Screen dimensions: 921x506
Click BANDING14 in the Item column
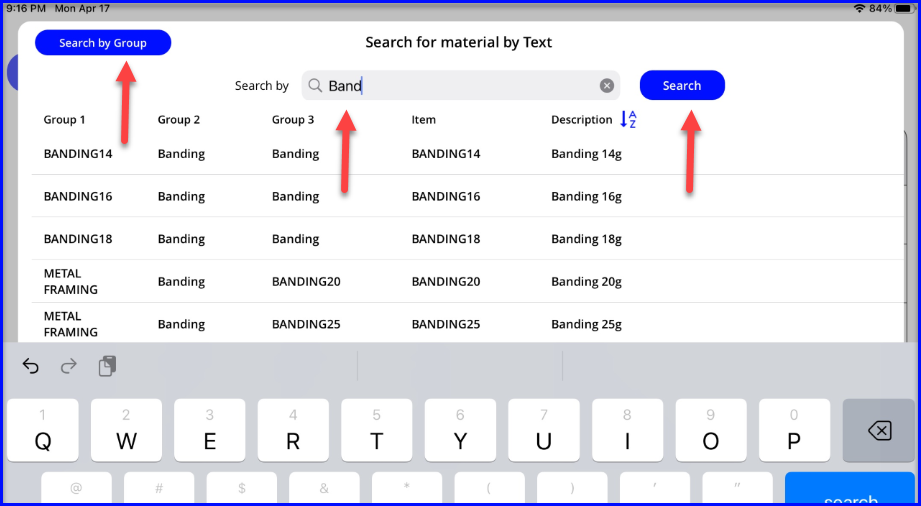click(446, 154)
